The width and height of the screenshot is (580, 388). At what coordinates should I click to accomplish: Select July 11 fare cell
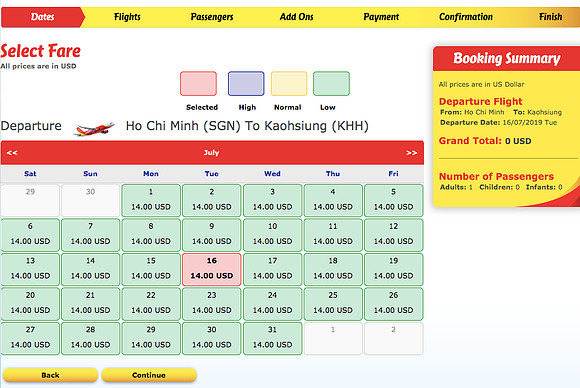click(x=333, y=235)
